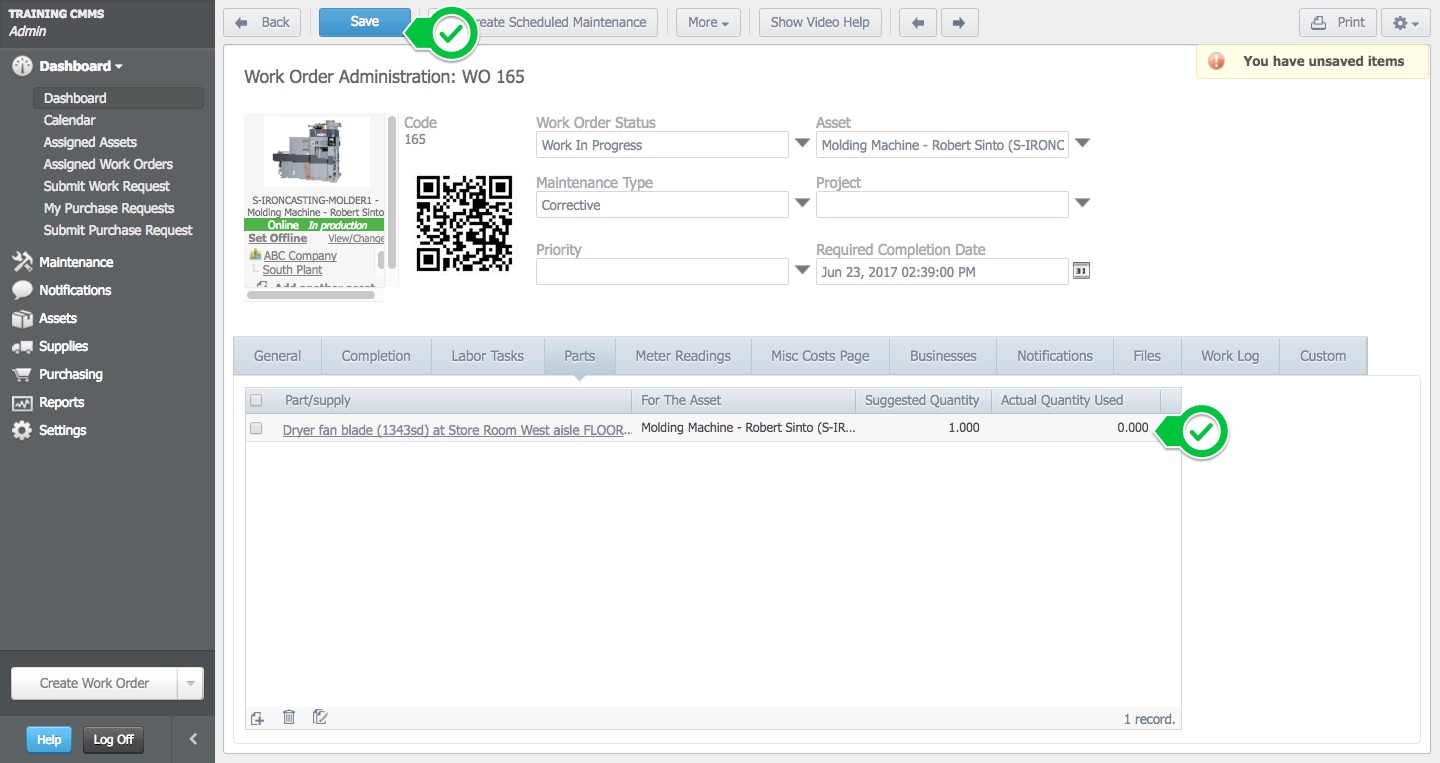Check the Dryer fan blade row checkbox
The width and height of the screenshot is (1440, 763).
(256, 428)
